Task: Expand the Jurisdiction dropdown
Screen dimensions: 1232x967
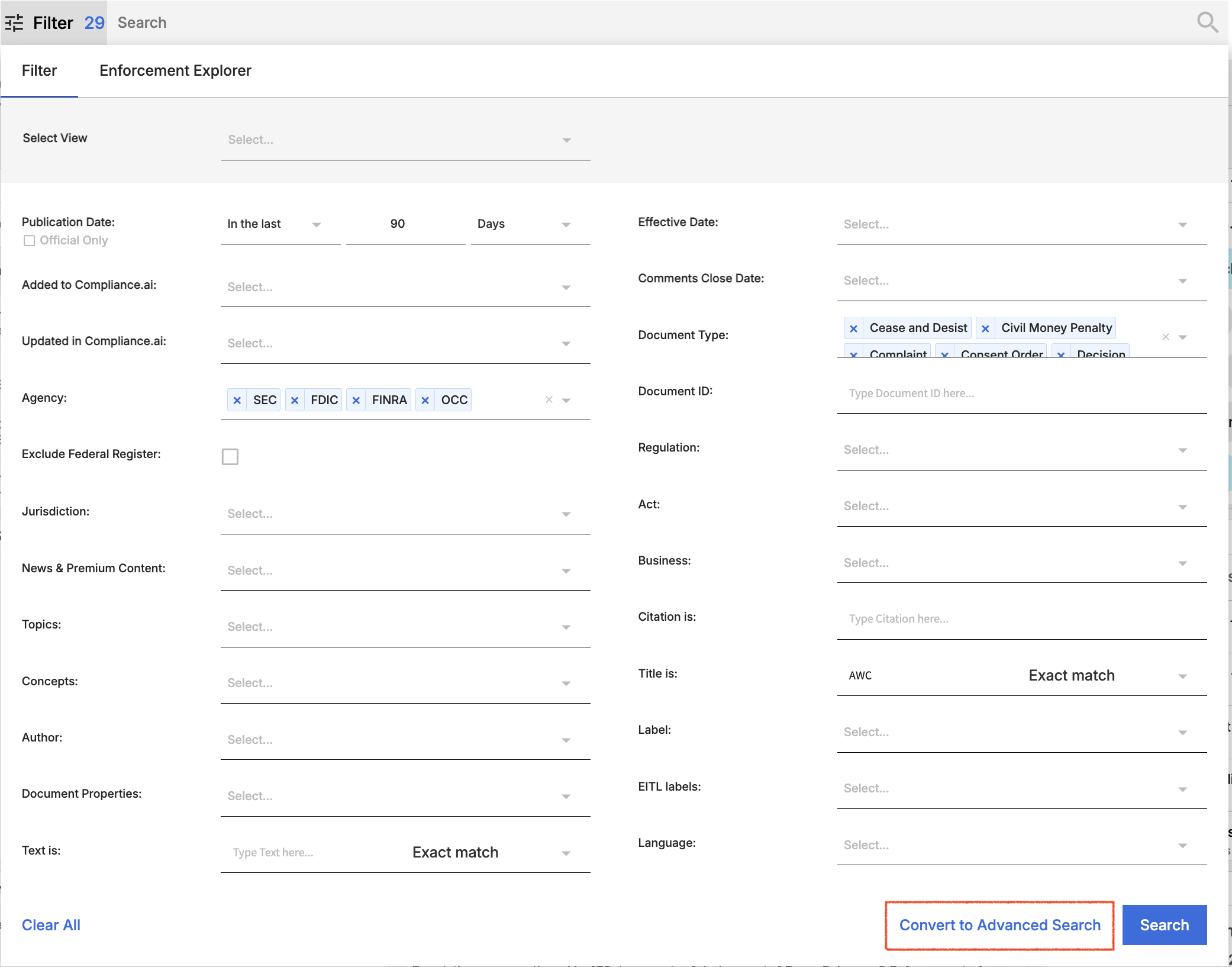Action: tap(405, 514)
